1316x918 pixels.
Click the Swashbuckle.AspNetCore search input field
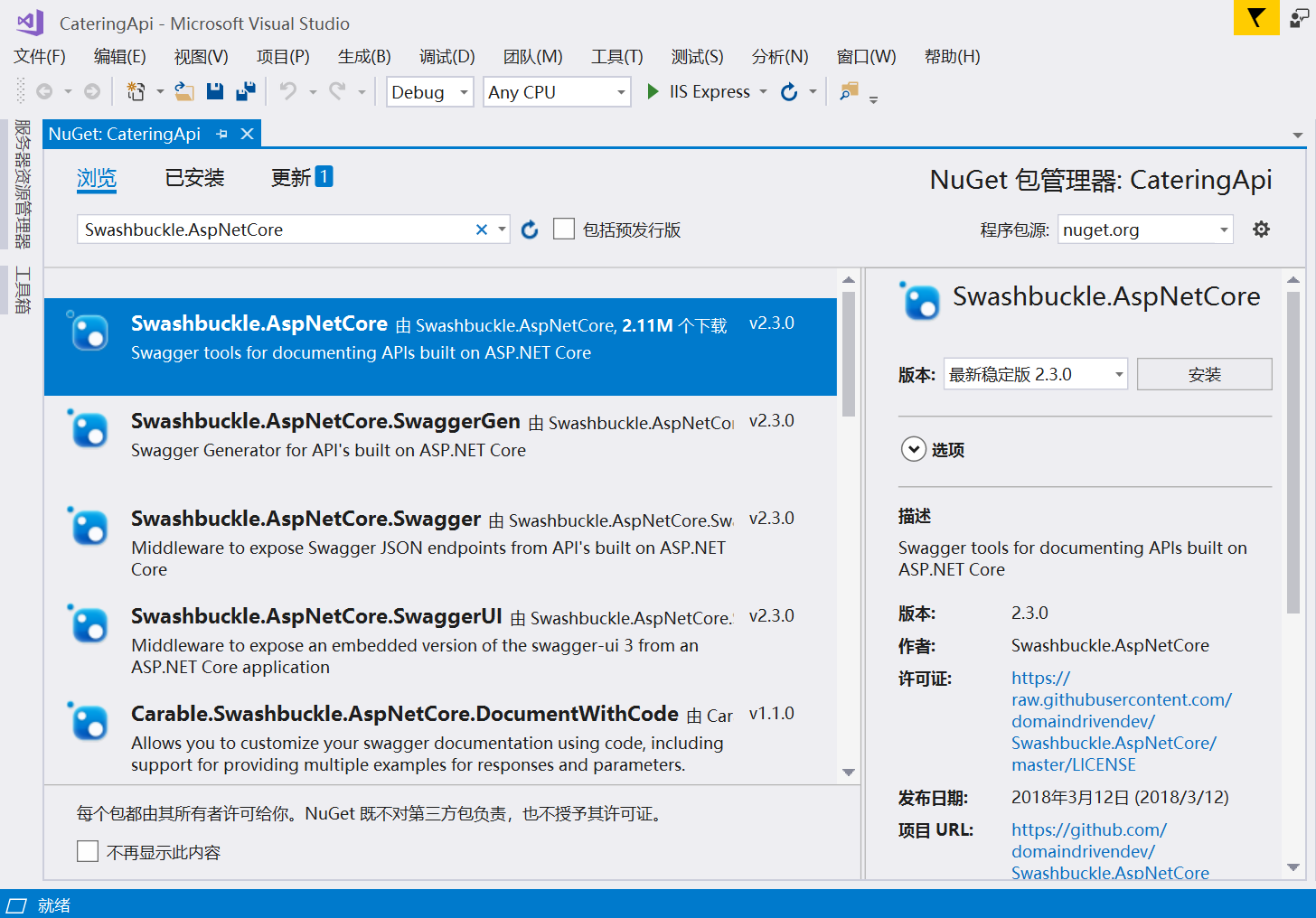[278, 229]
